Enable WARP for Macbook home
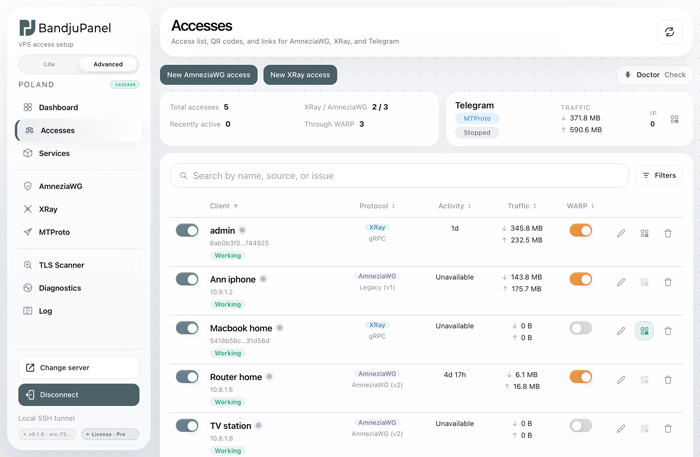The height and width of the screenshot is (457, 700). click(580, 328)
